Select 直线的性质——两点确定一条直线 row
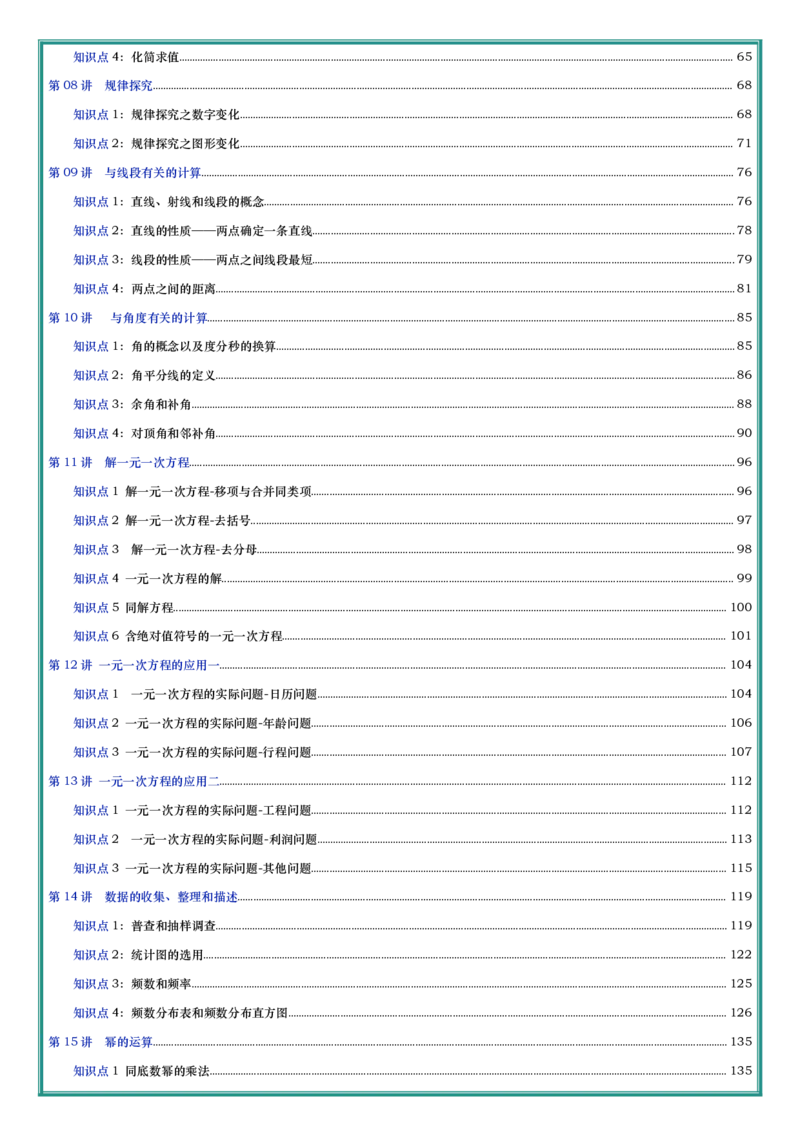 (412, 230)
